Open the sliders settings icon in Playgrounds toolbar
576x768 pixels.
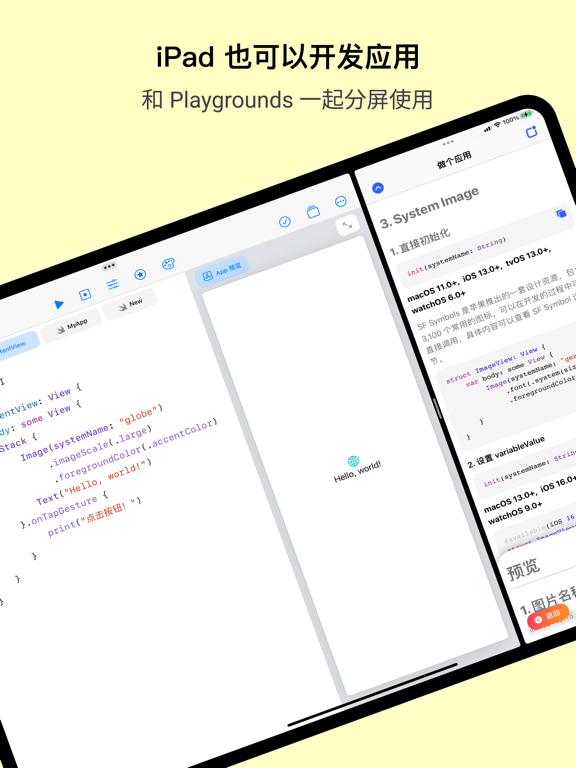click(113, 284)
